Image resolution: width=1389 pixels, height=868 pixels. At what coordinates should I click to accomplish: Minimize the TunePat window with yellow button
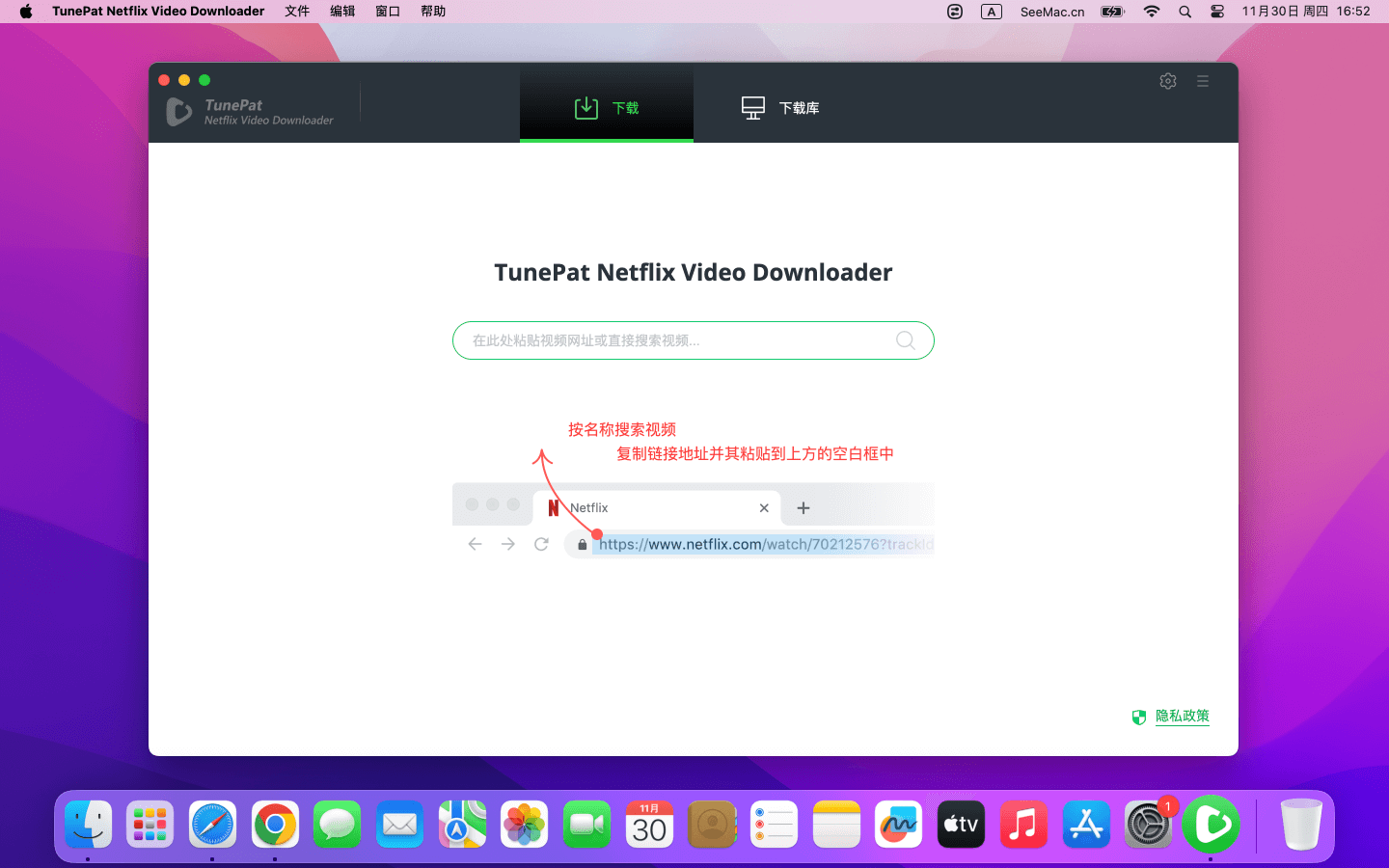click(x=184, y=80)
